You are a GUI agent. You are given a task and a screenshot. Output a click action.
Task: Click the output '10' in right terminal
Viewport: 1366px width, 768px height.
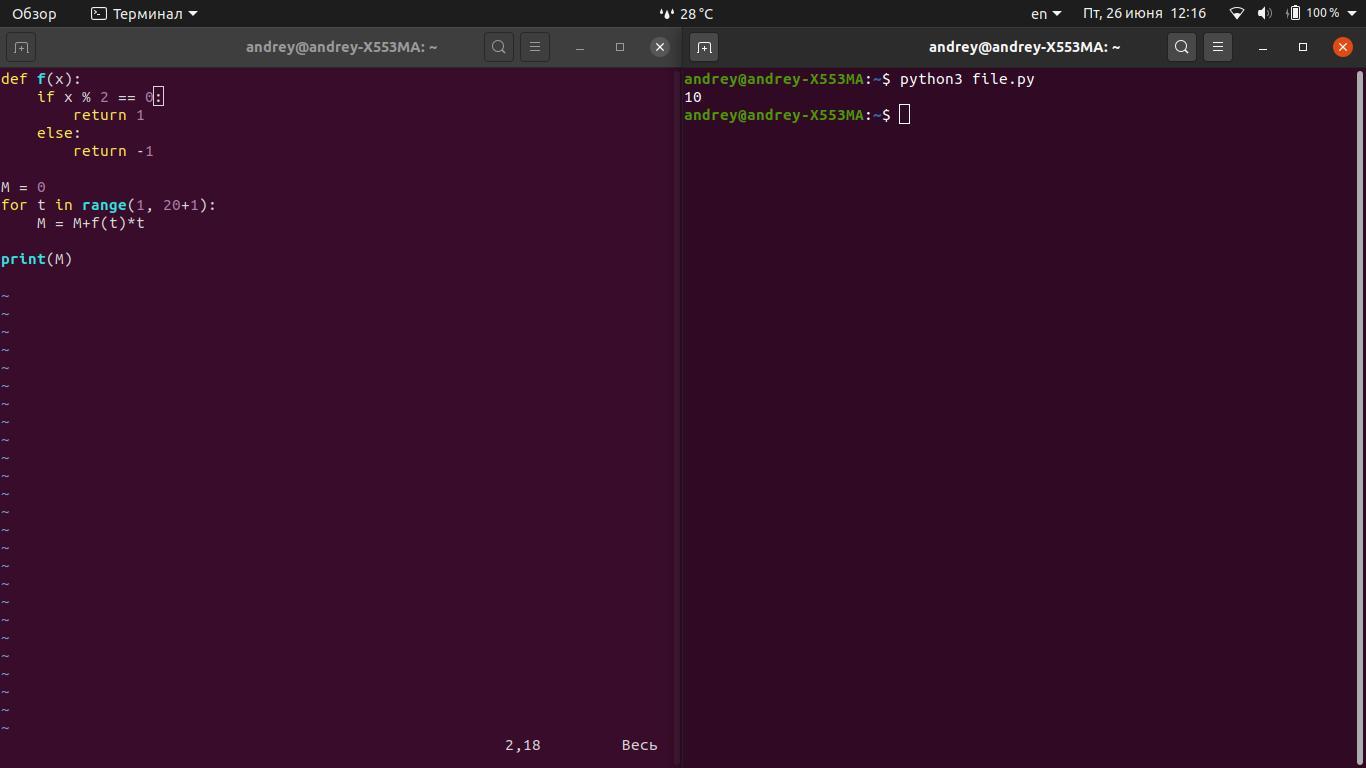(693, 97)
